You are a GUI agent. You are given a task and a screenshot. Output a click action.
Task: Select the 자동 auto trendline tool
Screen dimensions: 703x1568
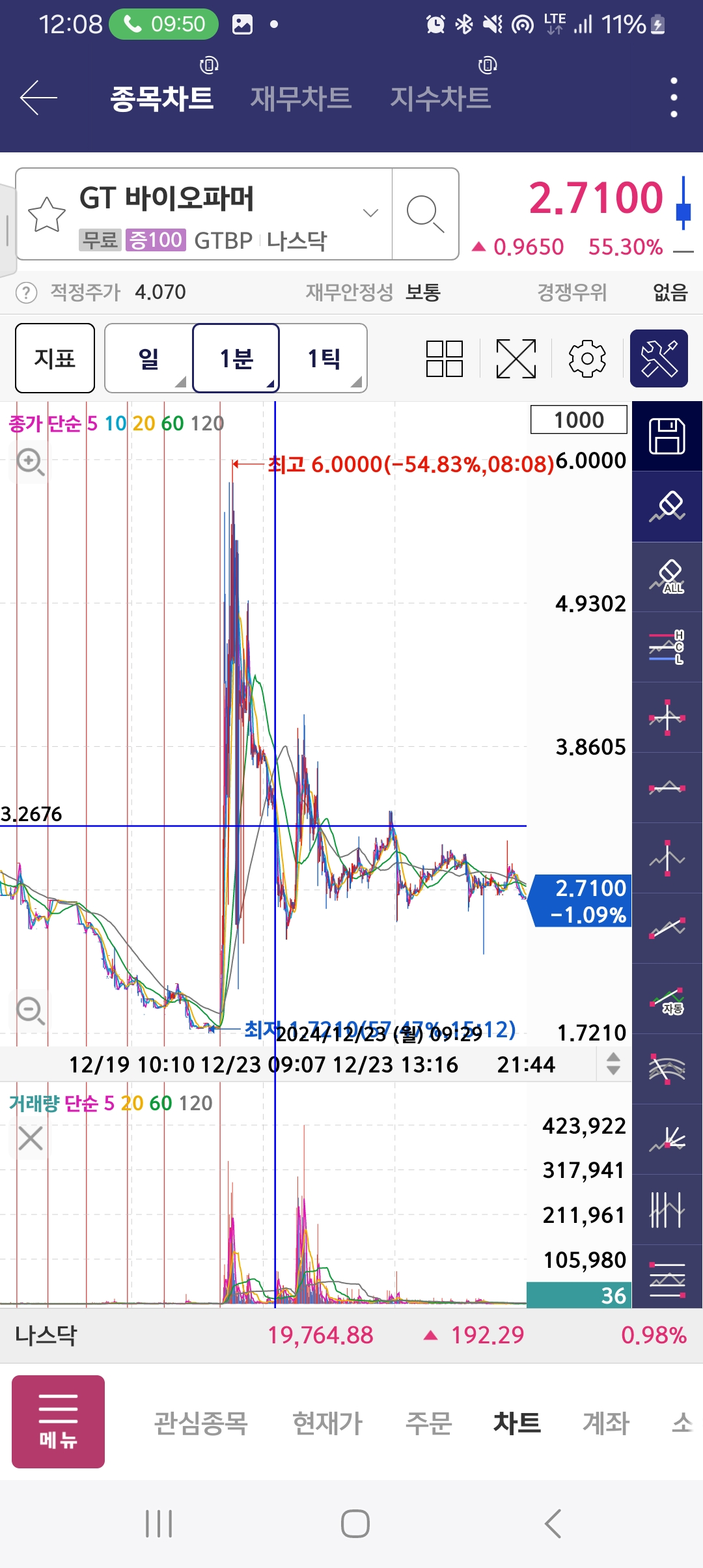667,999
